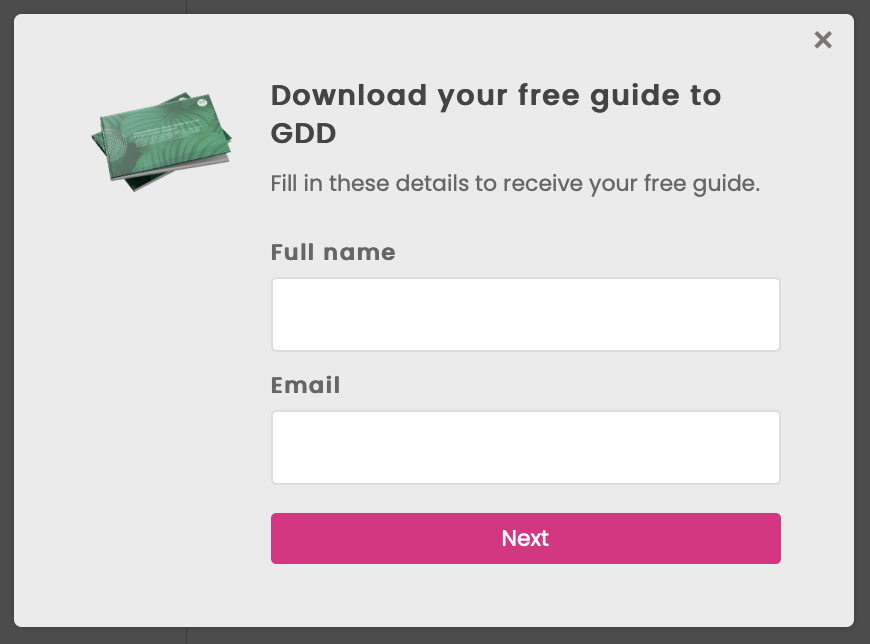
Task: Submit the form with the Next button
Action: pos(525,539)
